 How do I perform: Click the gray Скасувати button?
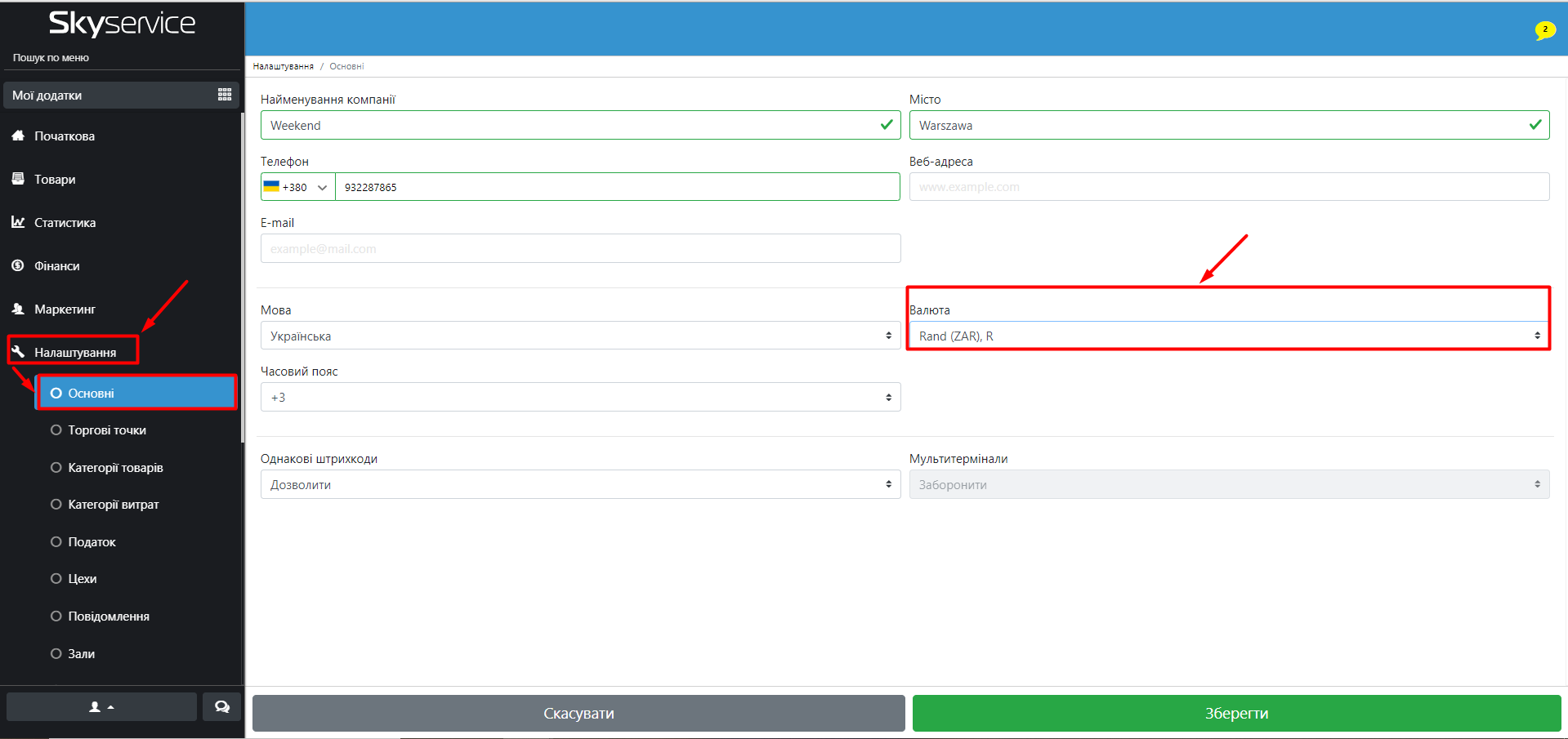579,713
